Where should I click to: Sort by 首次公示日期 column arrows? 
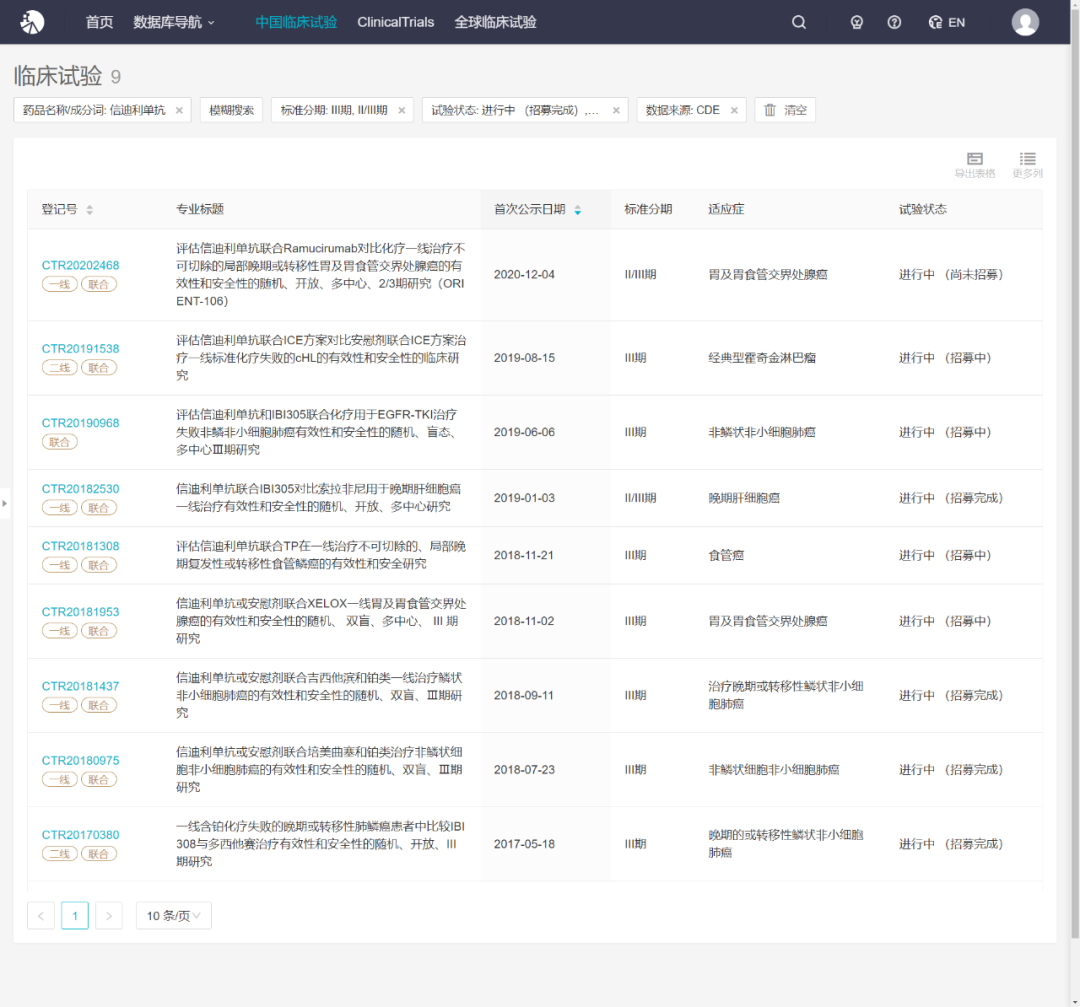(578, 210)
